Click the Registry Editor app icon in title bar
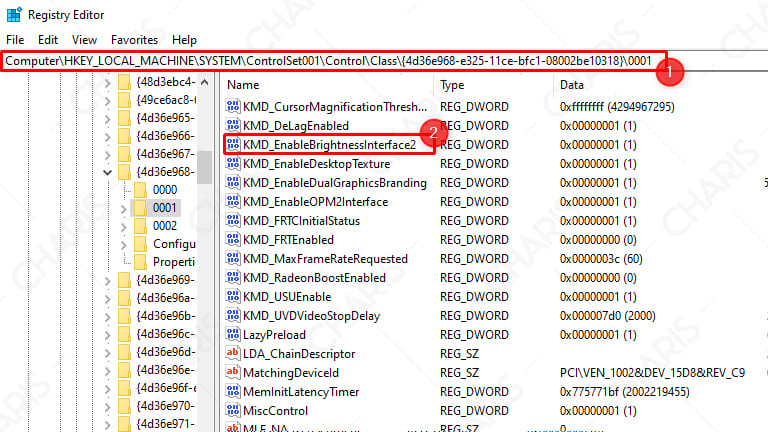This screenshot has width=768, height=432. (14, 14)
